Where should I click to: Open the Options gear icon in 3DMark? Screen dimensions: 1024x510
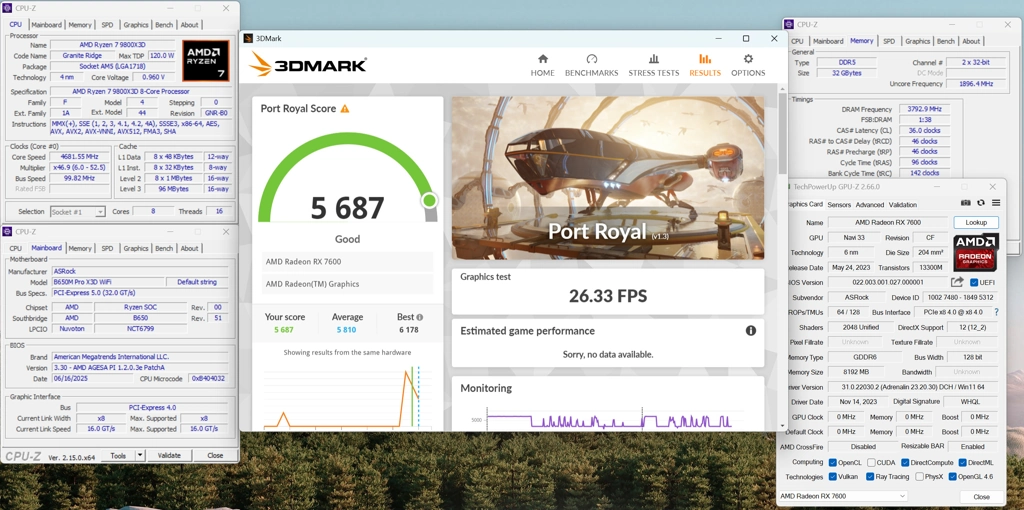coord(748,59)
